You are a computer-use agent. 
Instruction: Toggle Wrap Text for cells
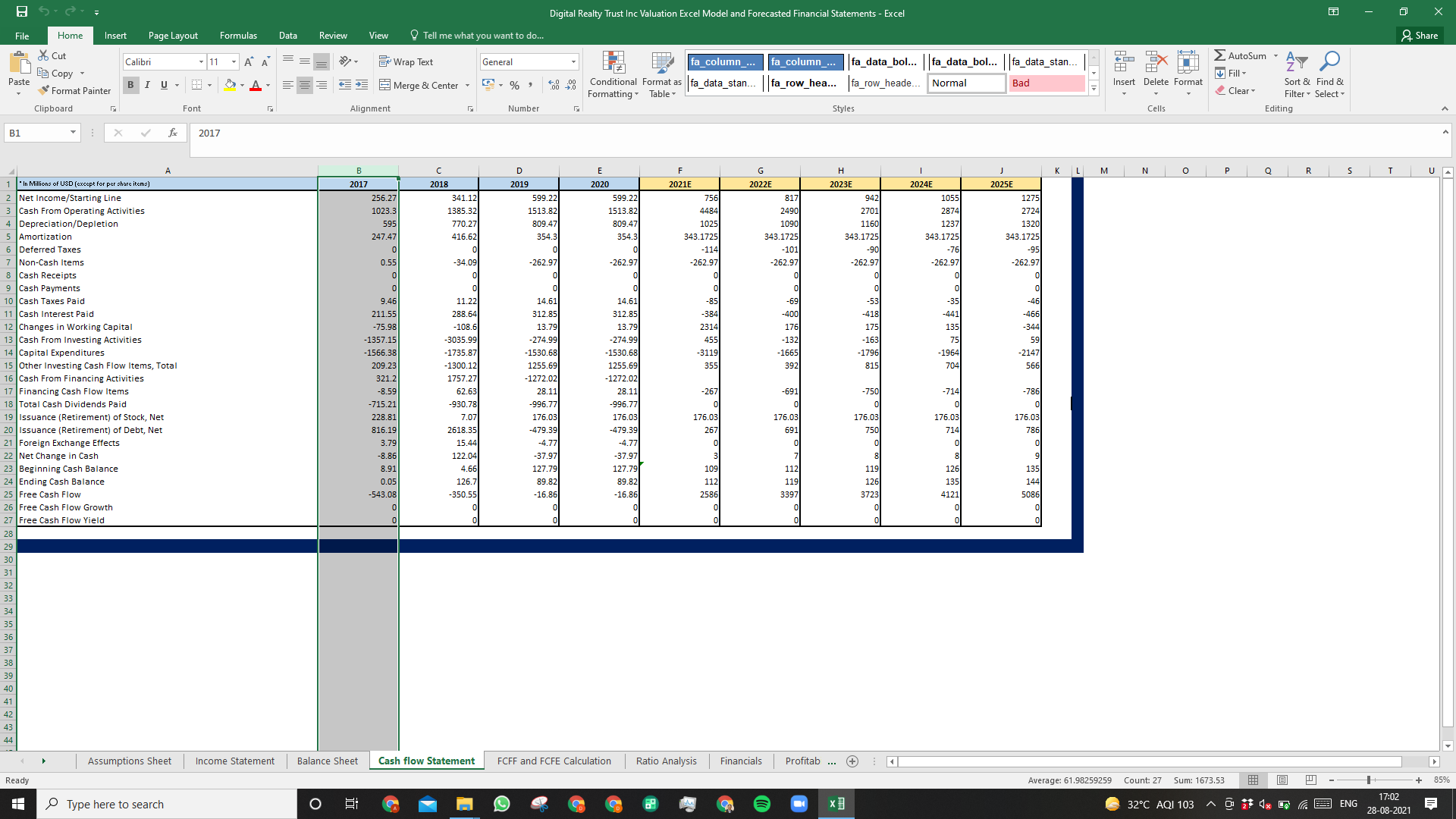click(x=406, y=61)
